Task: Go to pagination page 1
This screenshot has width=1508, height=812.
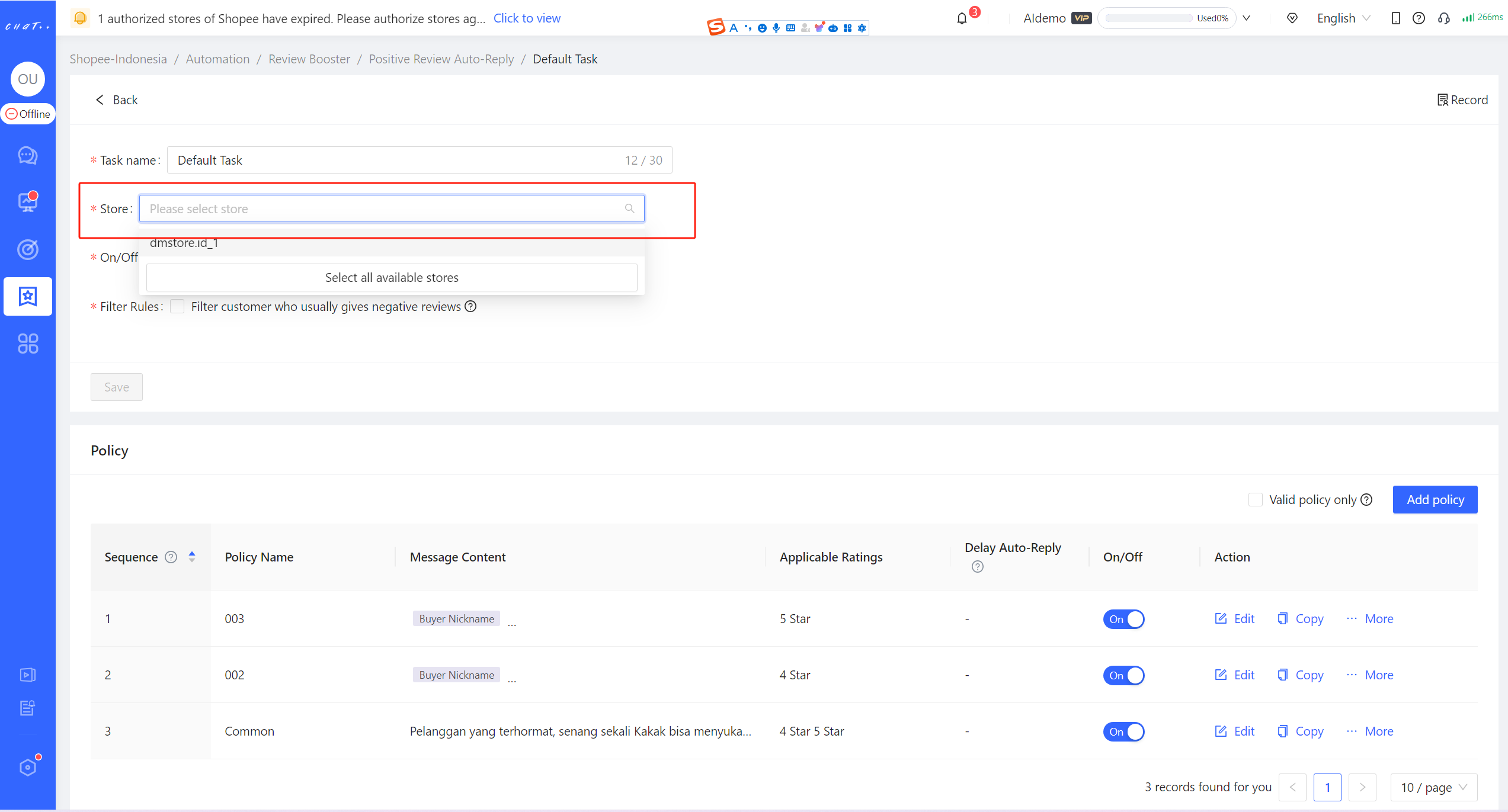Action: (x=1327, y=787)
